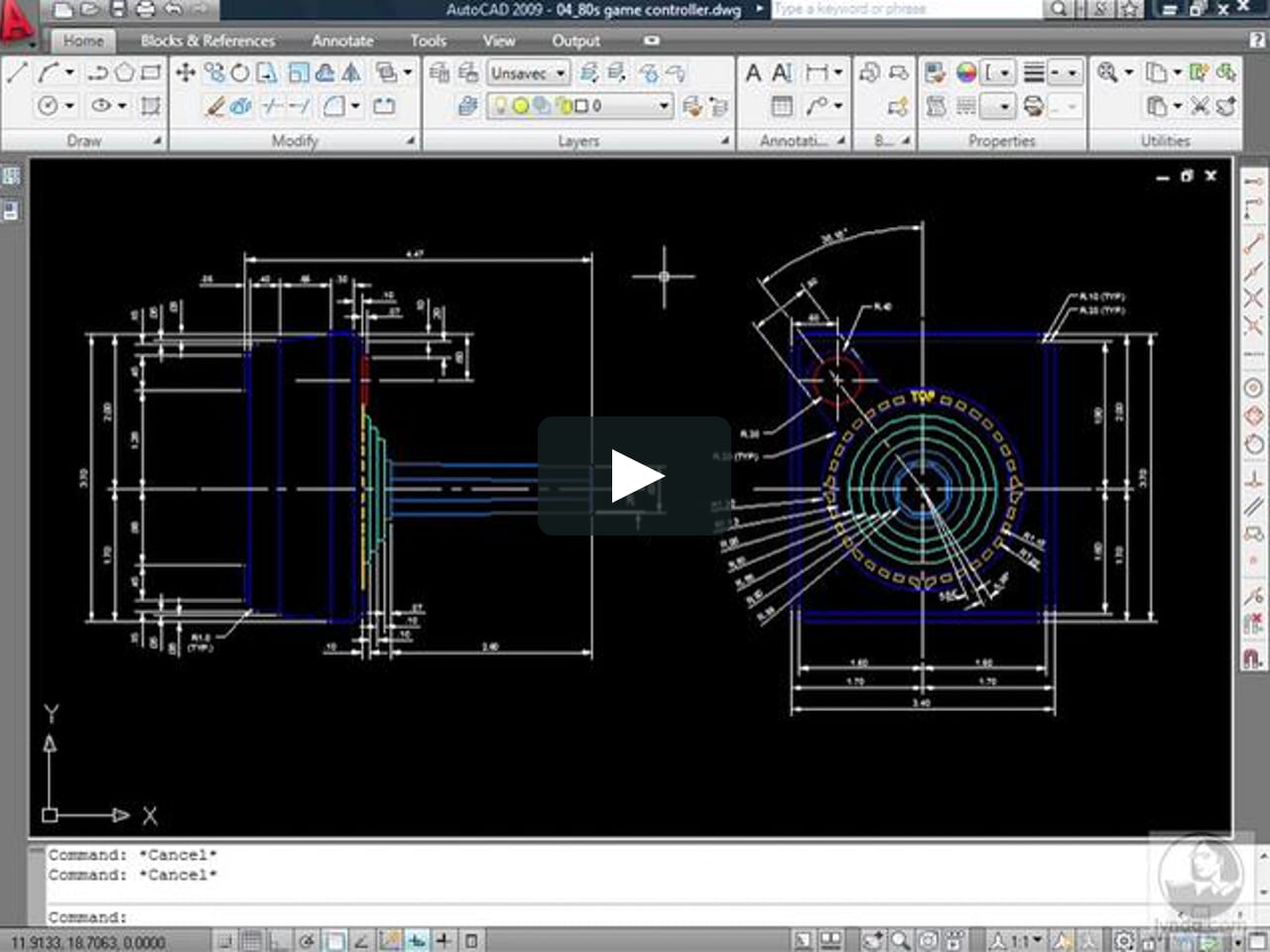Image resolution: width=1270 pixels, height=952 pixels.
Task: Click the Match Properties icon
Action: point(935,72)
